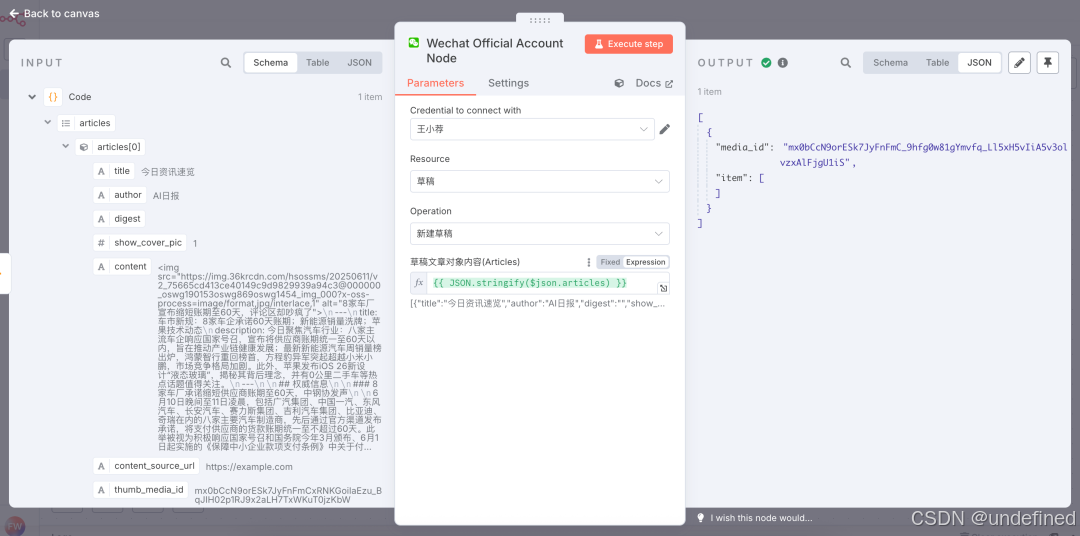Edit credential with pencil icon

click(665, 129)
